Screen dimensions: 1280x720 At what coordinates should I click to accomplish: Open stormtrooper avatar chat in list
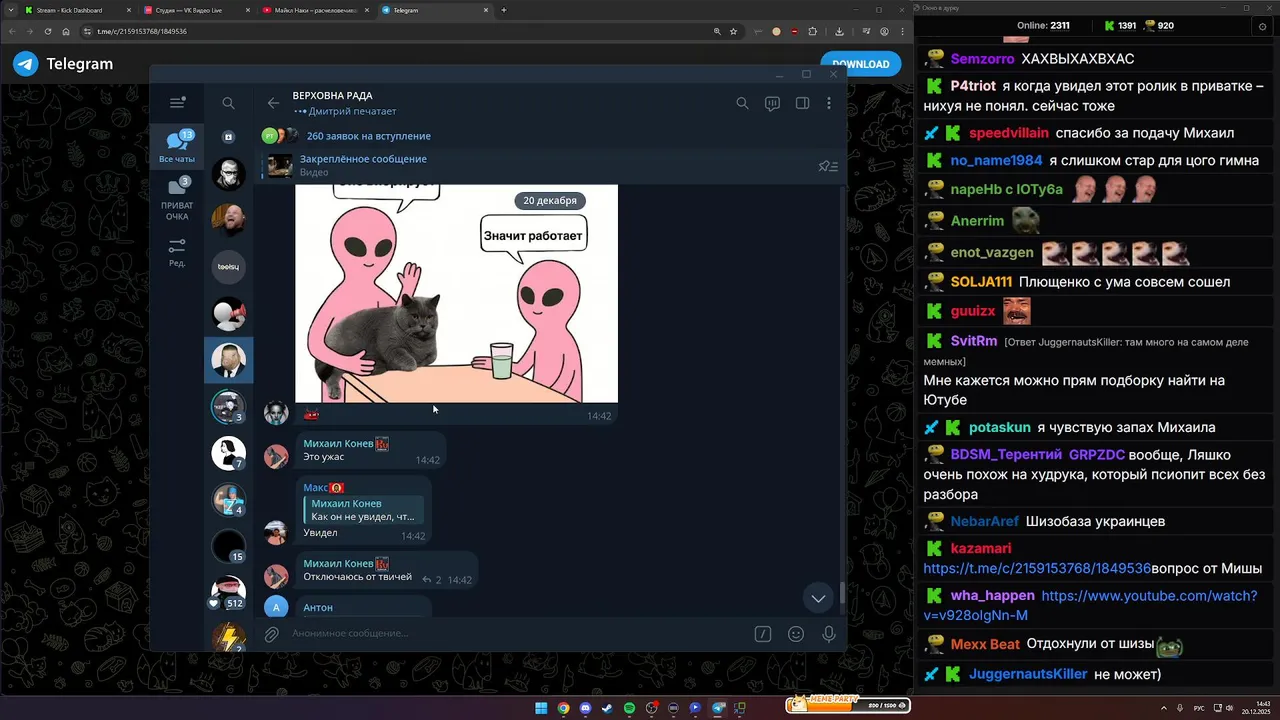(228, 174)
